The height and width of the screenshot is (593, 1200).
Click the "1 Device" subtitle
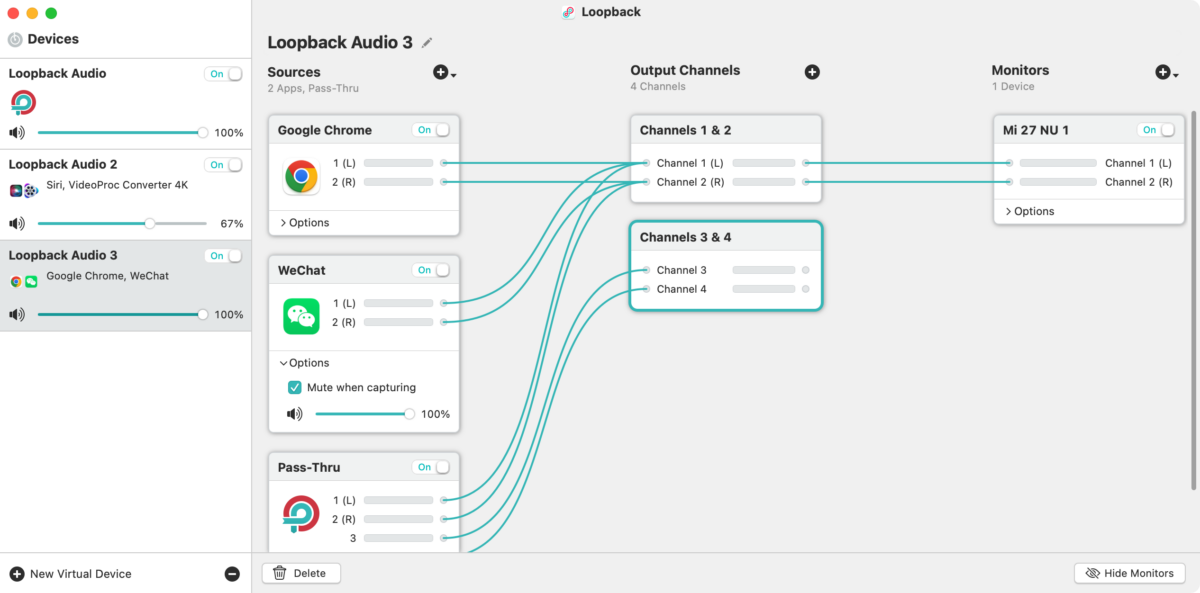[1013, 87]
